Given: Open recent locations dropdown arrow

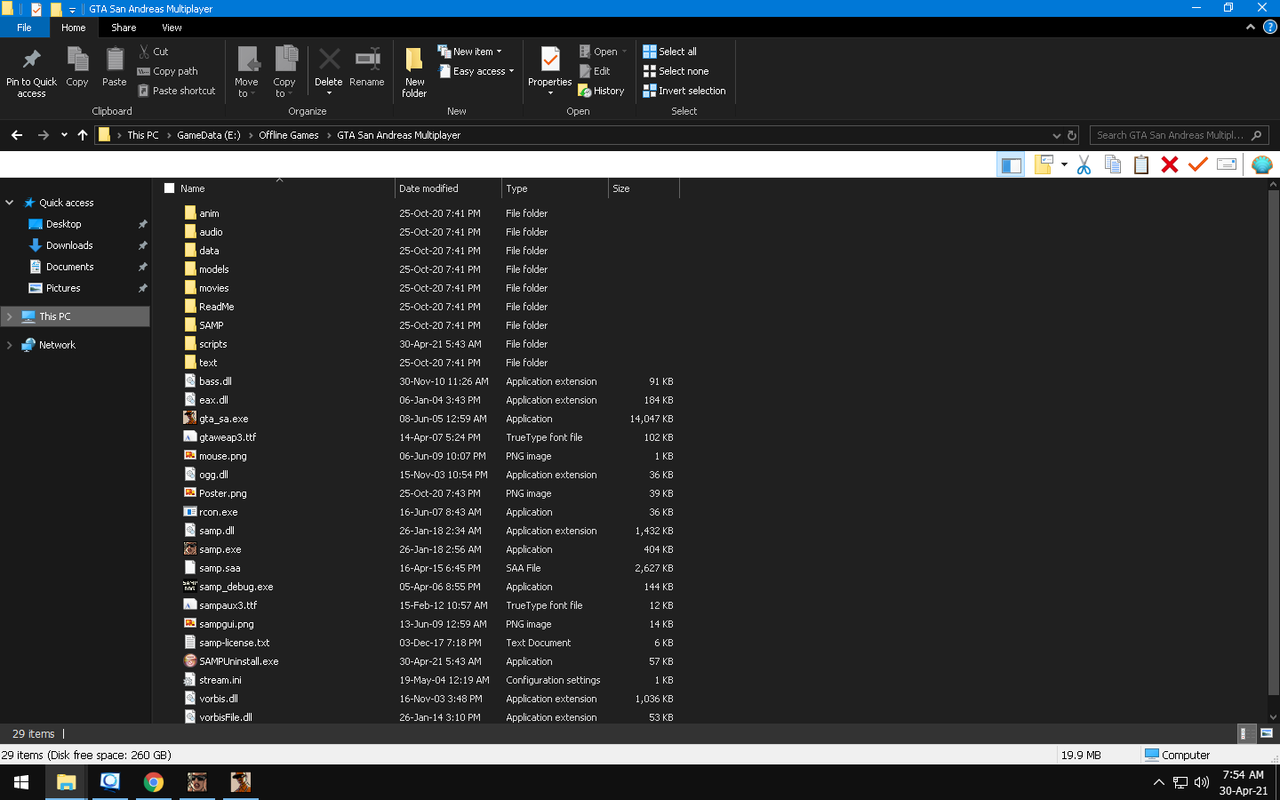Looking at the screenshot, I should (64, 135).
